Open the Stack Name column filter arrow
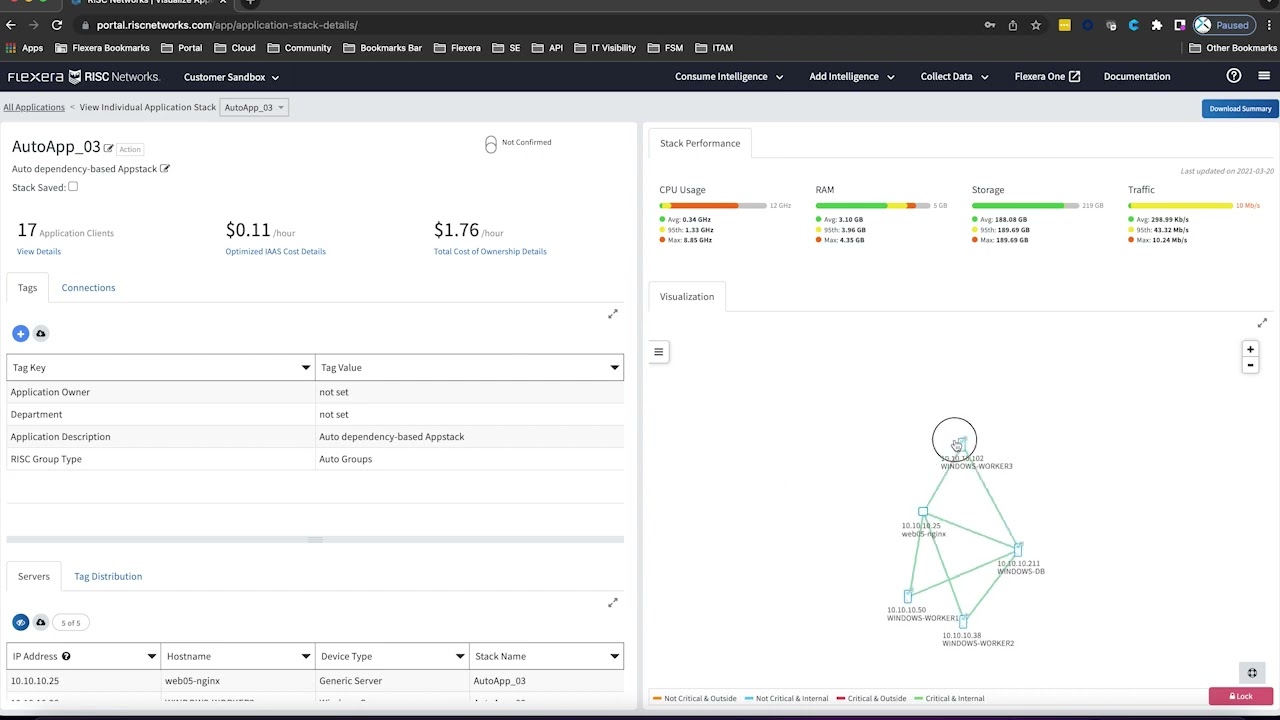Screen dimensions: 1280x720 (614, 657)
